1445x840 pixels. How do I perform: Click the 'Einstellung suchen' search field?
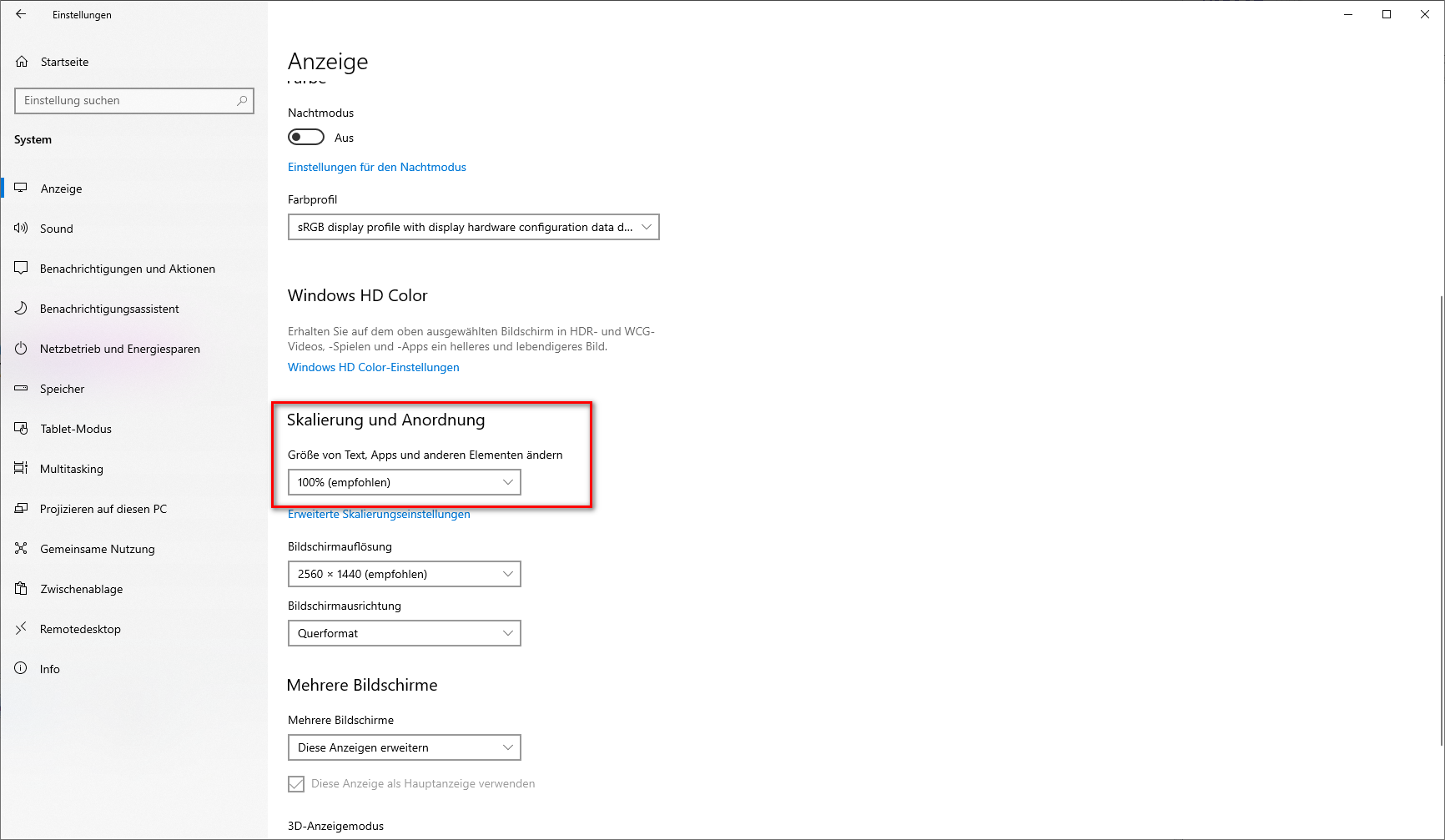pos(134,100)
